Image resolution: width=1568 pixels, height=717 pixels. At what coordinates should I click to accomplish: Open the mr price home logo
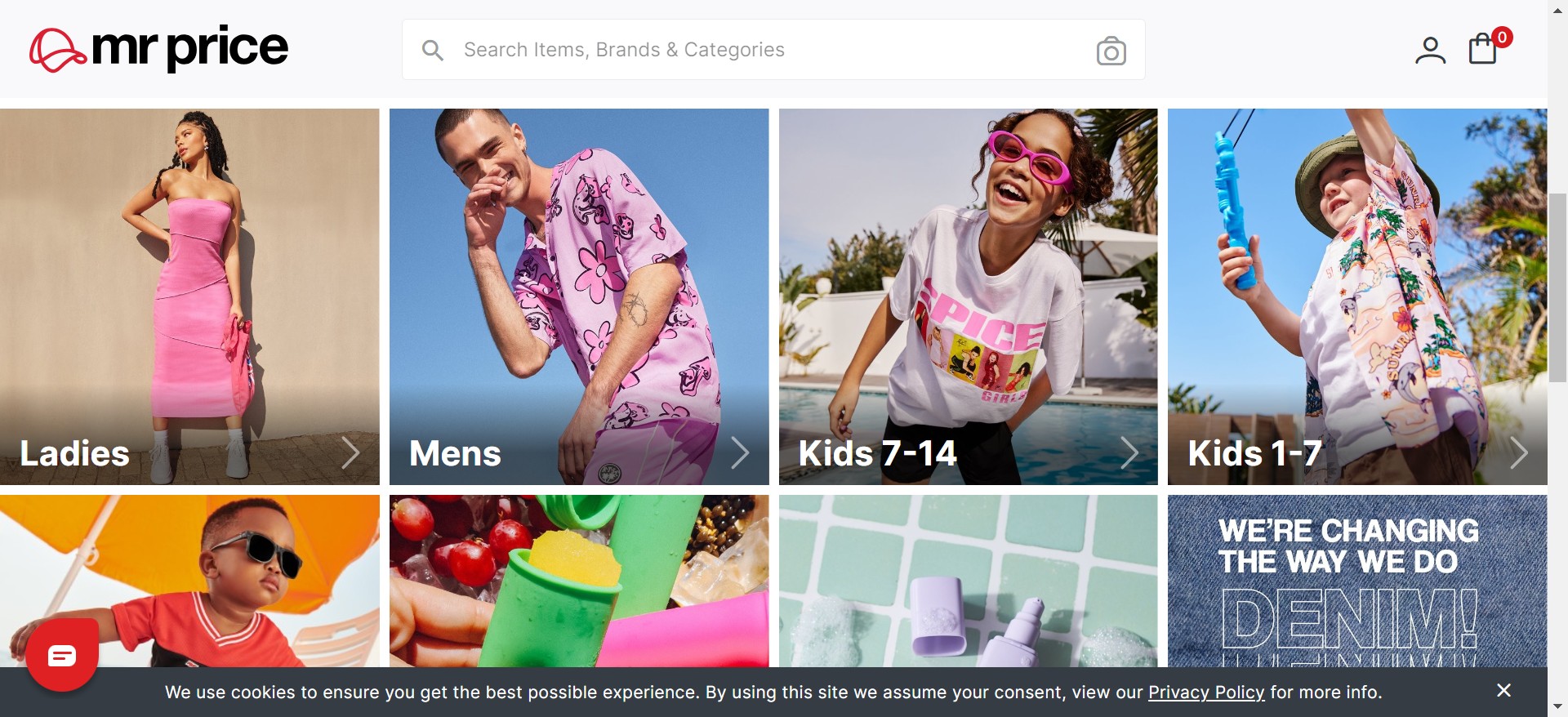pos(159,49)
